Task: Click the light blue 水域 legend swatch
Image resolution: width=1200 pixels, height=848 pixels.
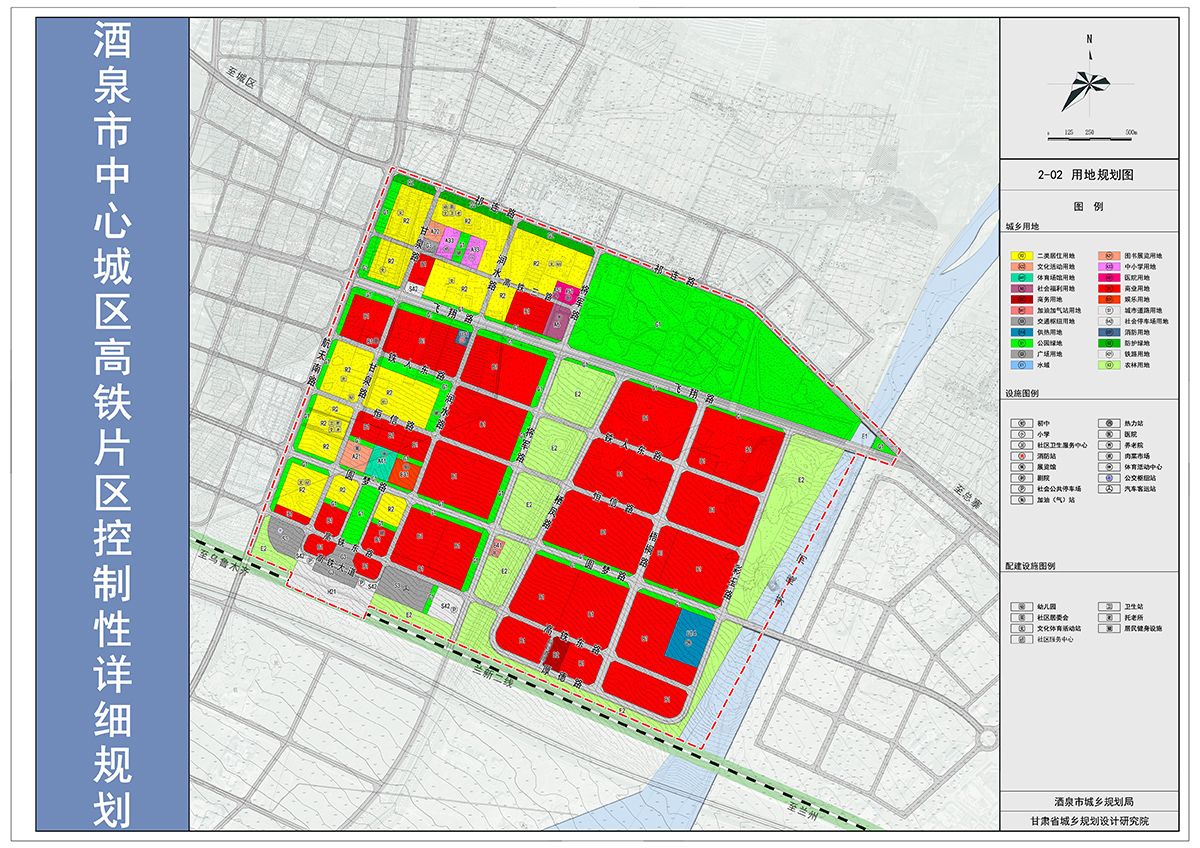Action: tap(1020, 364)
